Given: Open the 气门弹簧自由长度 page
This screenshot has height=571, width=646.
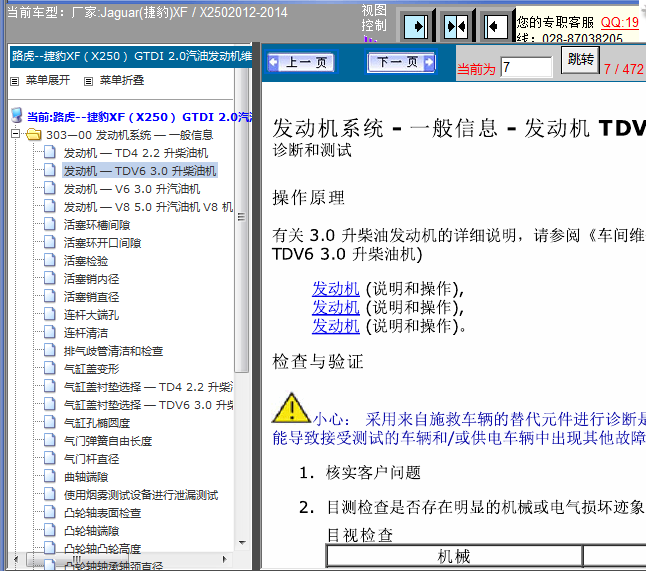Looking at the screenshot, I should [108, 441].
